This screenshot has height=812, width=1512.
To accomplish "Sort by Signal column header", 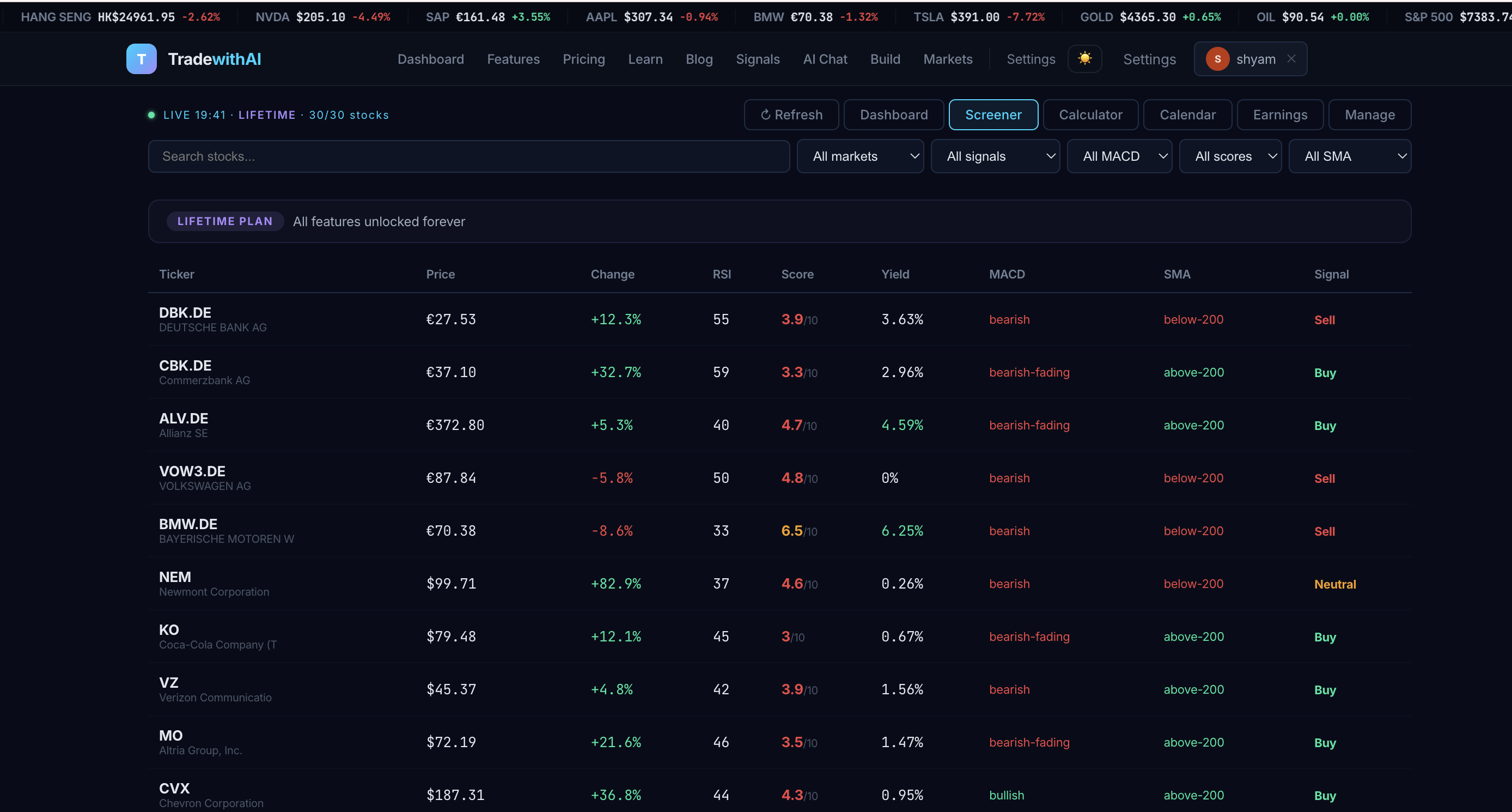I will pyautogui.click(x=1331, y=274).
